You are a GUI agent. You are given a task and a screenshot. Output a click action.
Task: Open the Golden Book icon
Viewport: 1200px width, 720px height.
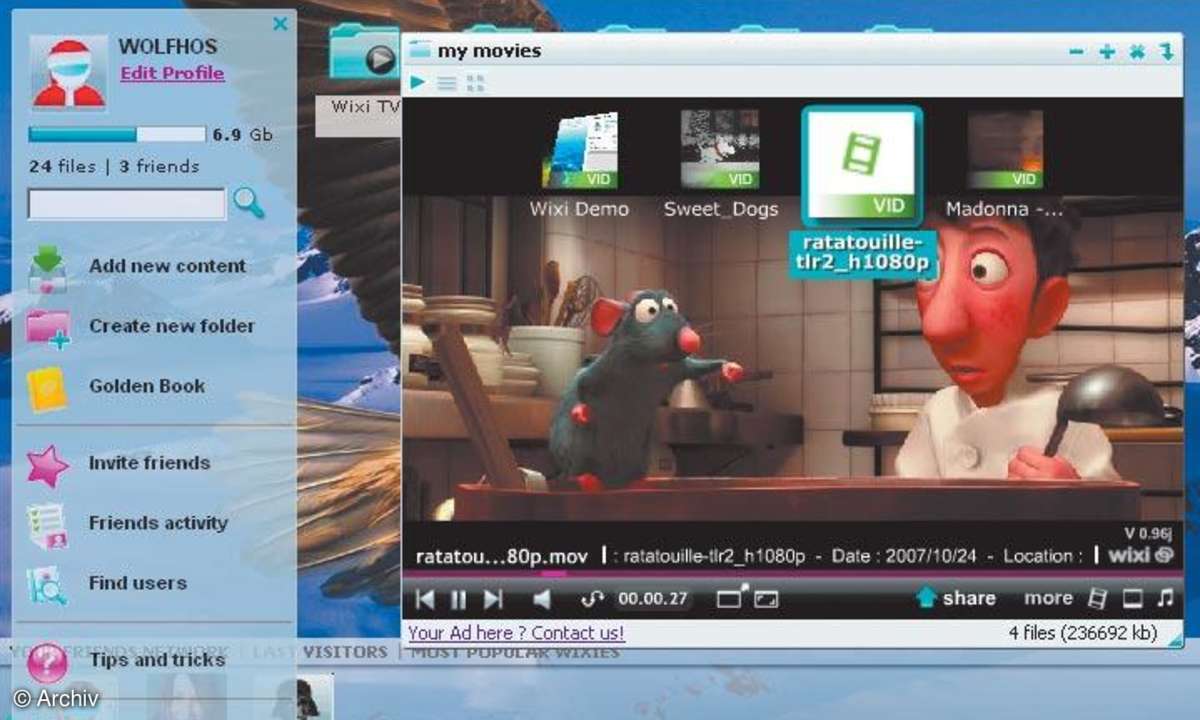(47, 389)
